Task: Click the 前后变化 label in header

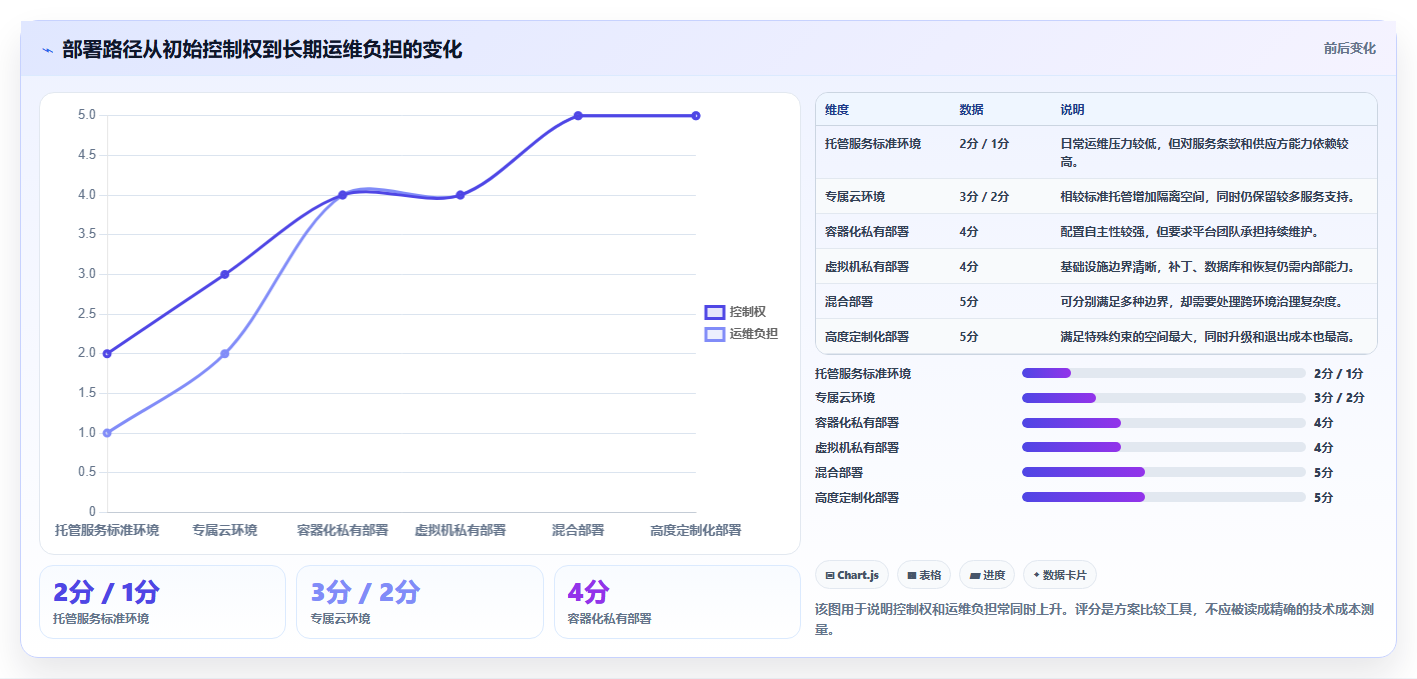Action: [1349, 48]
